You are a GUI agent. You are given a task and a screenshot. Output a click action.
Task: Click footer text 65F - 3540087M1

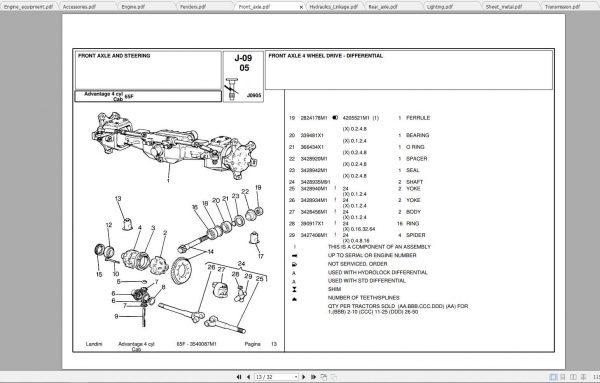click(196, 344)
